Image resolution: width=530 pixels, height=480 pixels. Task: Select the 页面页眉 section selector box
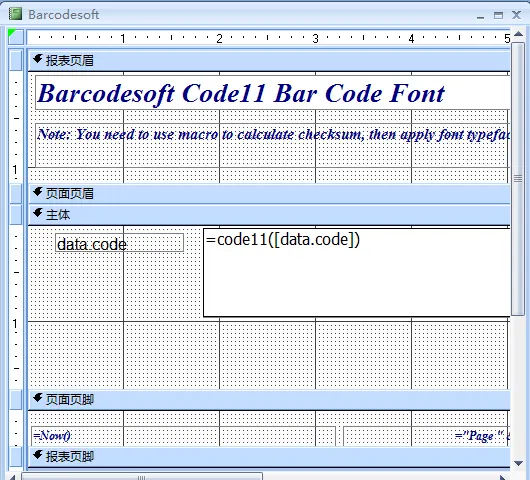[x=16, y=193]
